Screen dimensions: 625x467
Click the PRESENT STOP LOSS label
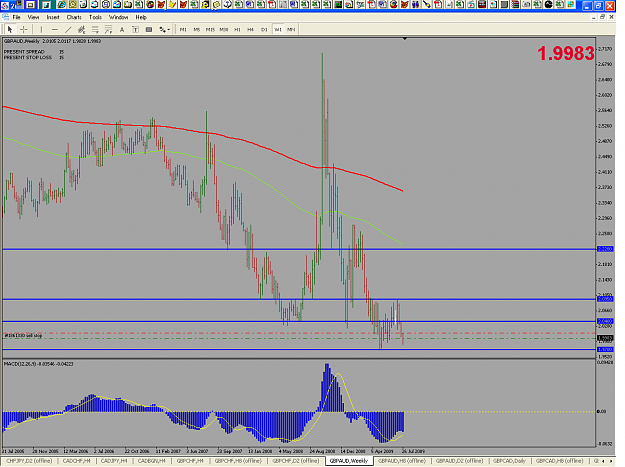[28, 57]
